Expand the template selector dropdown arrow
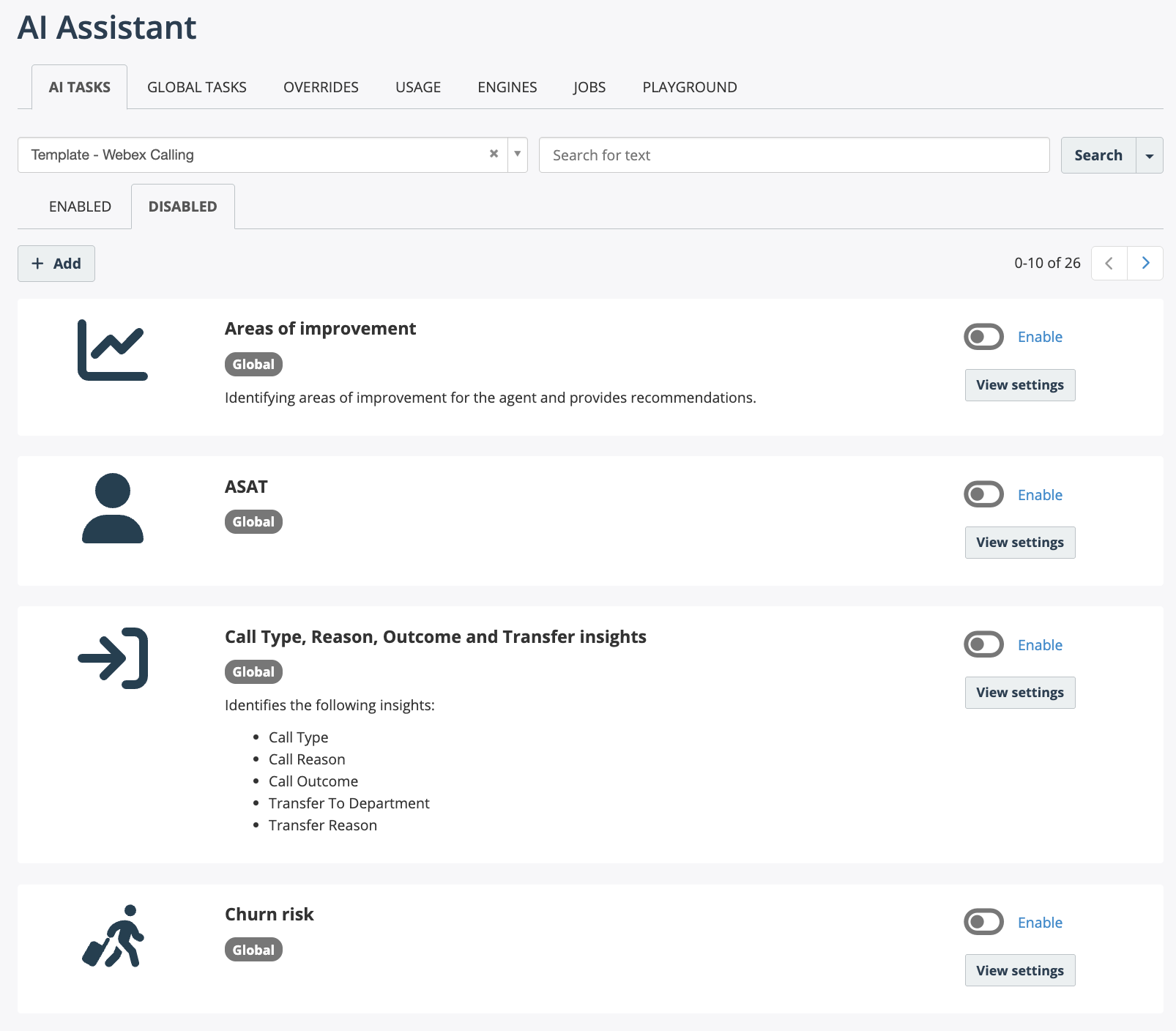This screenshot has height=1031, width=1176. (517, 155)
